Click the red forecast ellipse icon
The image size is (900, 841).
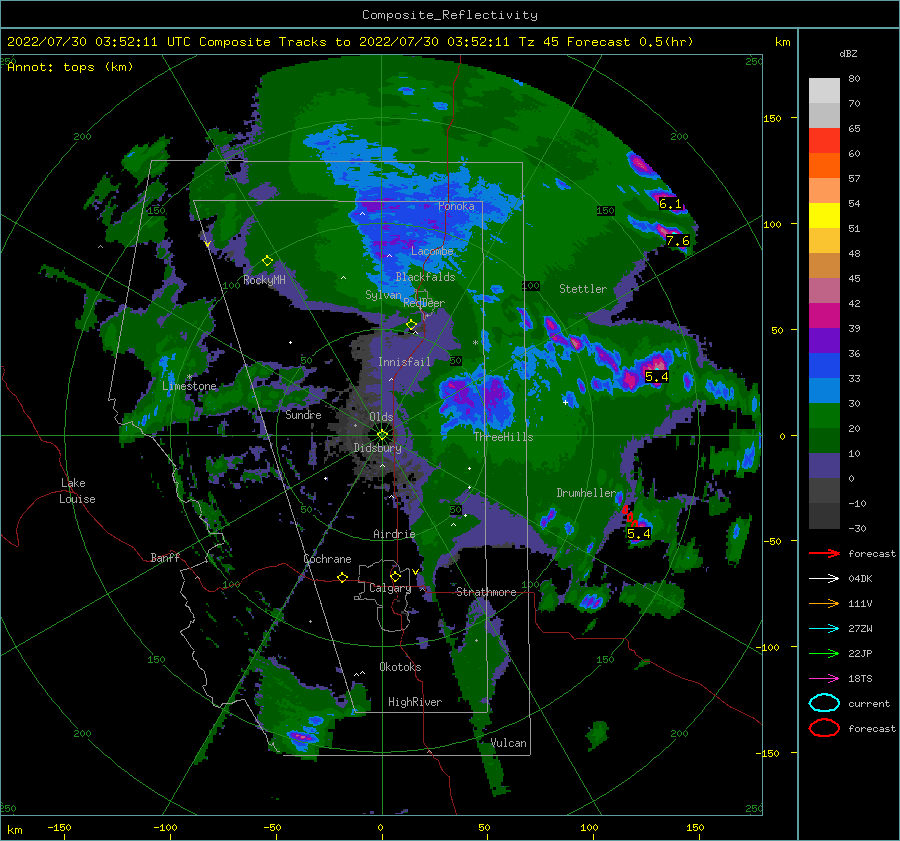[824, 728]
